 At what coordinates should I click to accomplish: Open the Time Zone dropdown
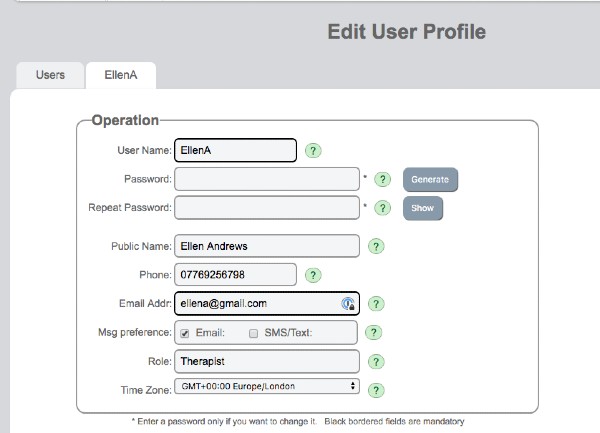point(267,386)
